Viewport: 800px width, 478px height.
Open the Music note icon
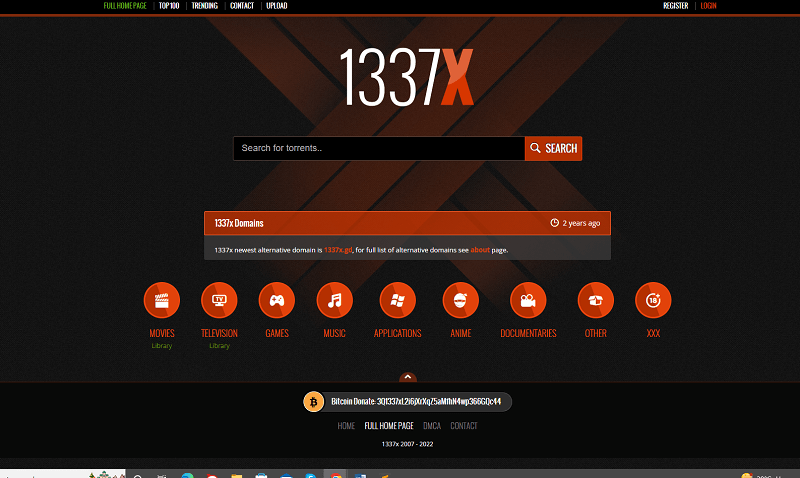[x=335, y=300]
